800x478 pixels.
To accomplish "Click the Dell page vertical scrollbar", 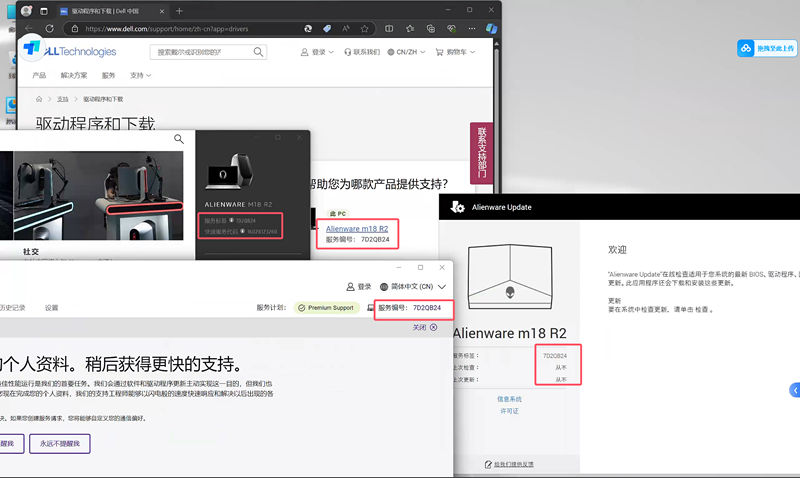I will (x=496, y=117).
